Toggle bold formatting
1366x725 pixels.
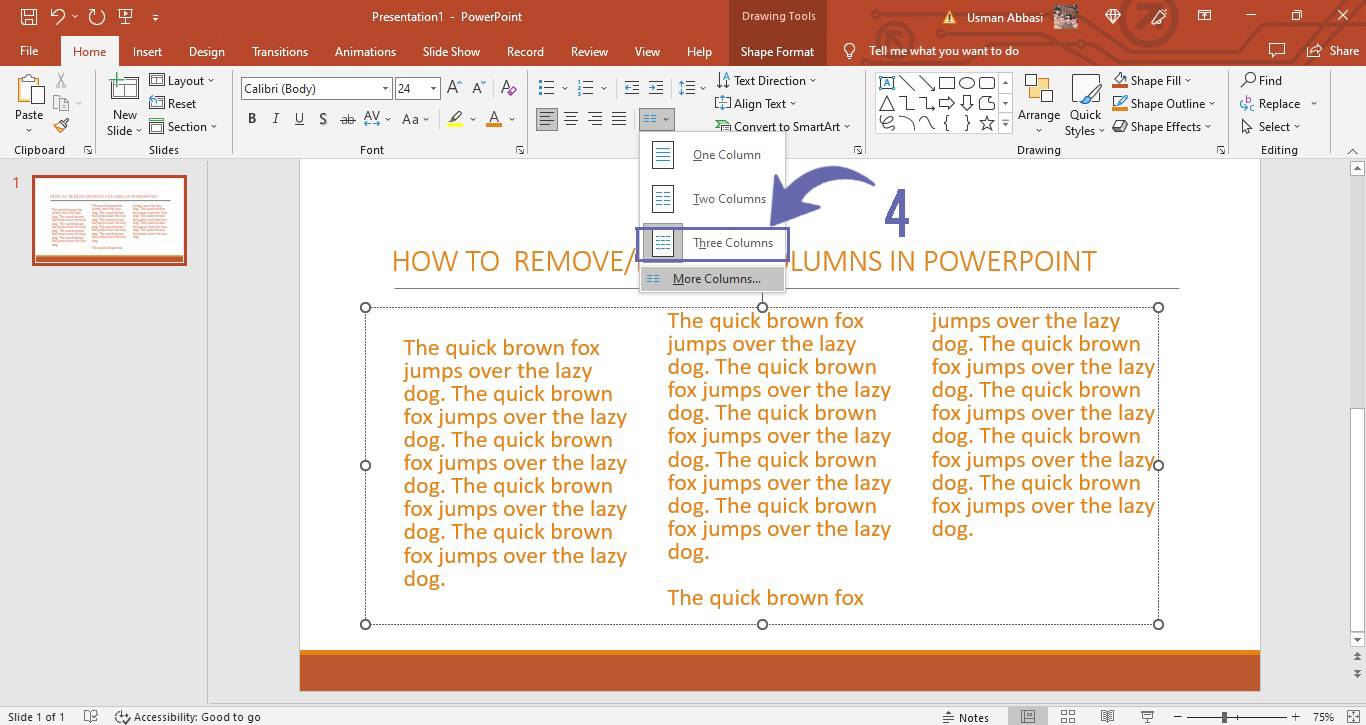pos(252,119)
